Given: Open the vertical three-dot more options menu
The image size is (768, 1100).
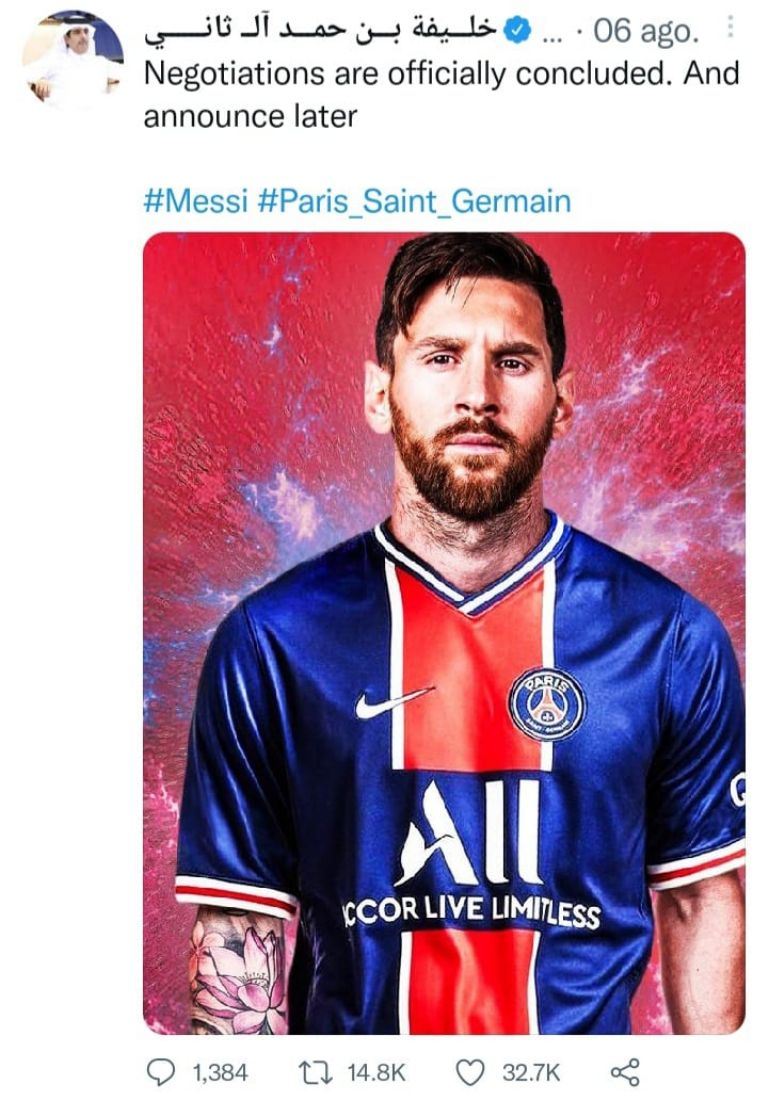Looking at the screenshot, I should 730,30.
